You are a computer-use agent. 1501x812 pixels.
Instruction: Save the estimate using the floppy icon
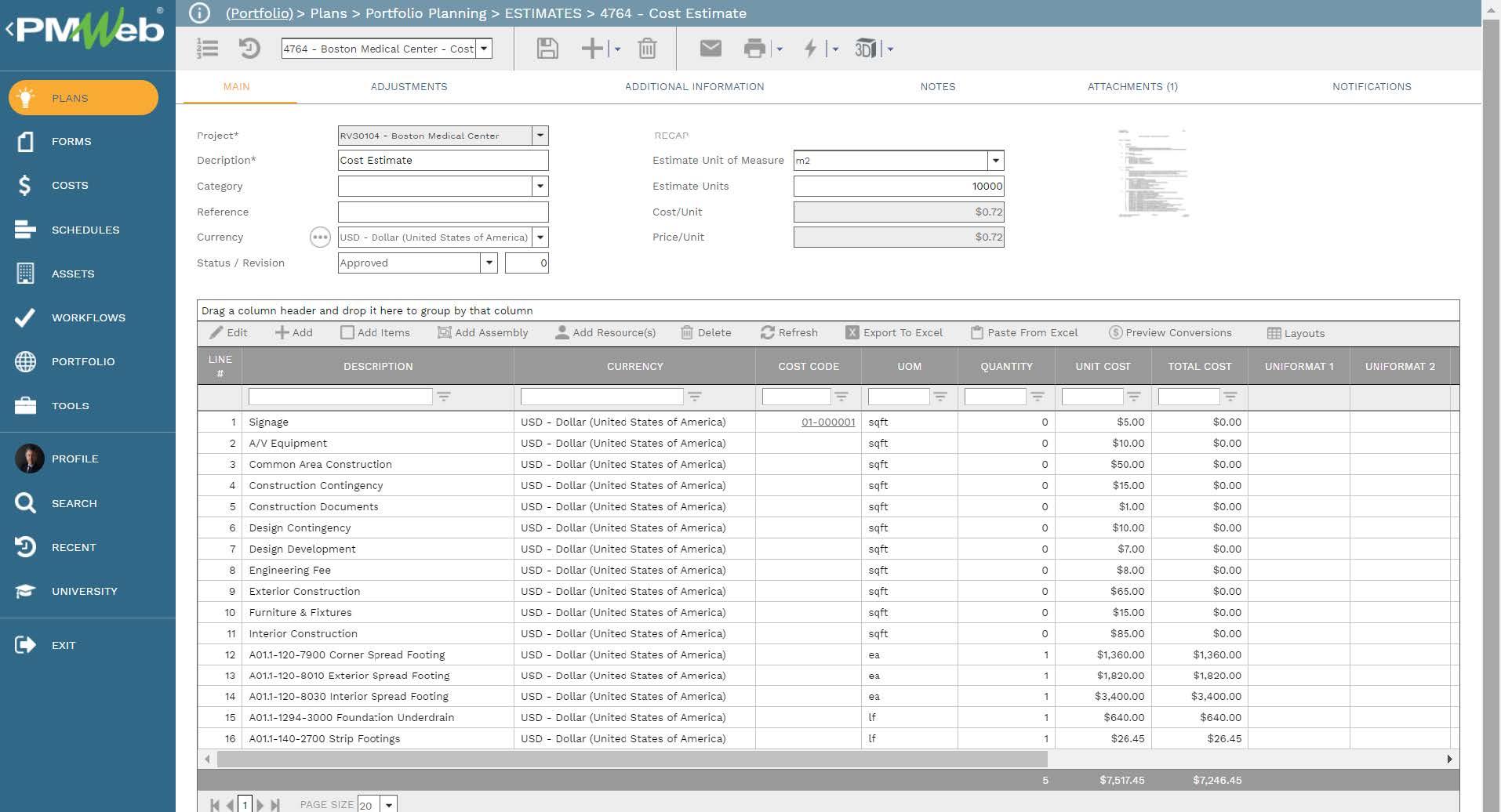coord(547,49)
